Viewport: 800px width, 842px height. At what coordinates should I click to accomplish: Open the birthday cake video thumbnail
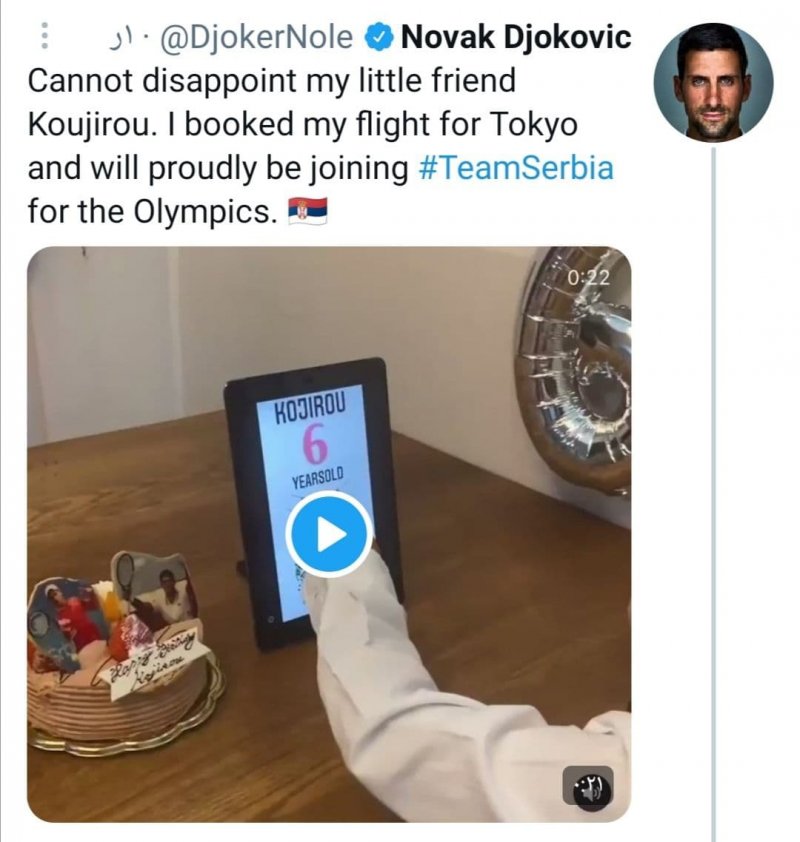329,534
